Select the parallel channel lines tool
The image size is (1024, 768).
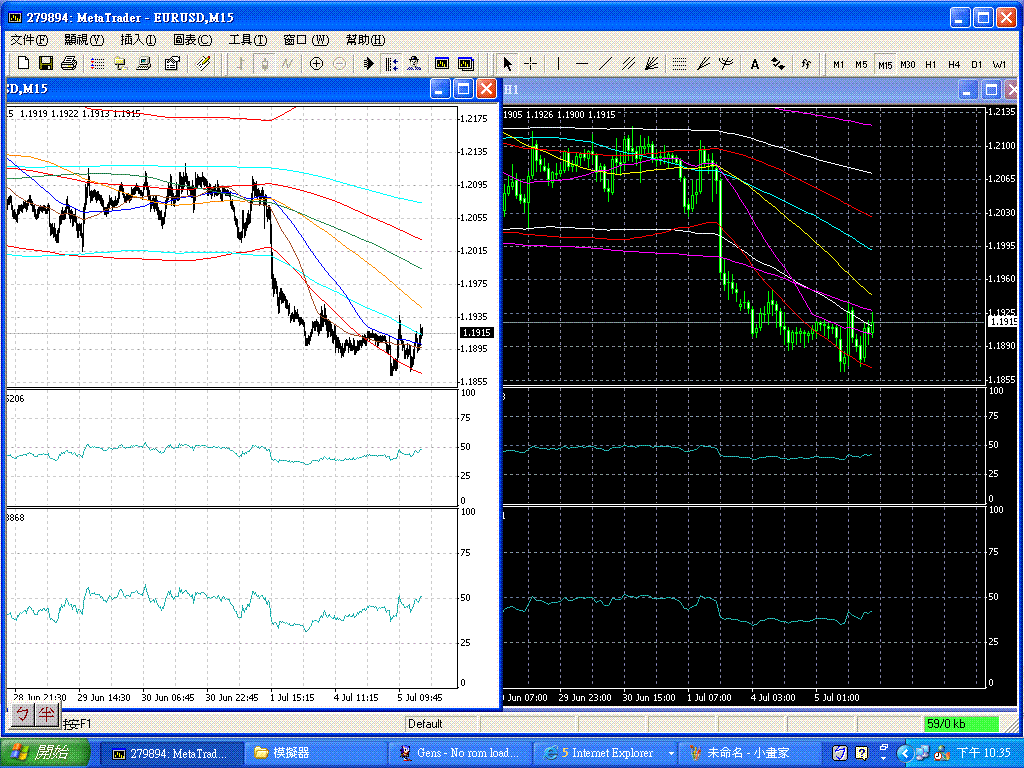[x=628, y=63]
